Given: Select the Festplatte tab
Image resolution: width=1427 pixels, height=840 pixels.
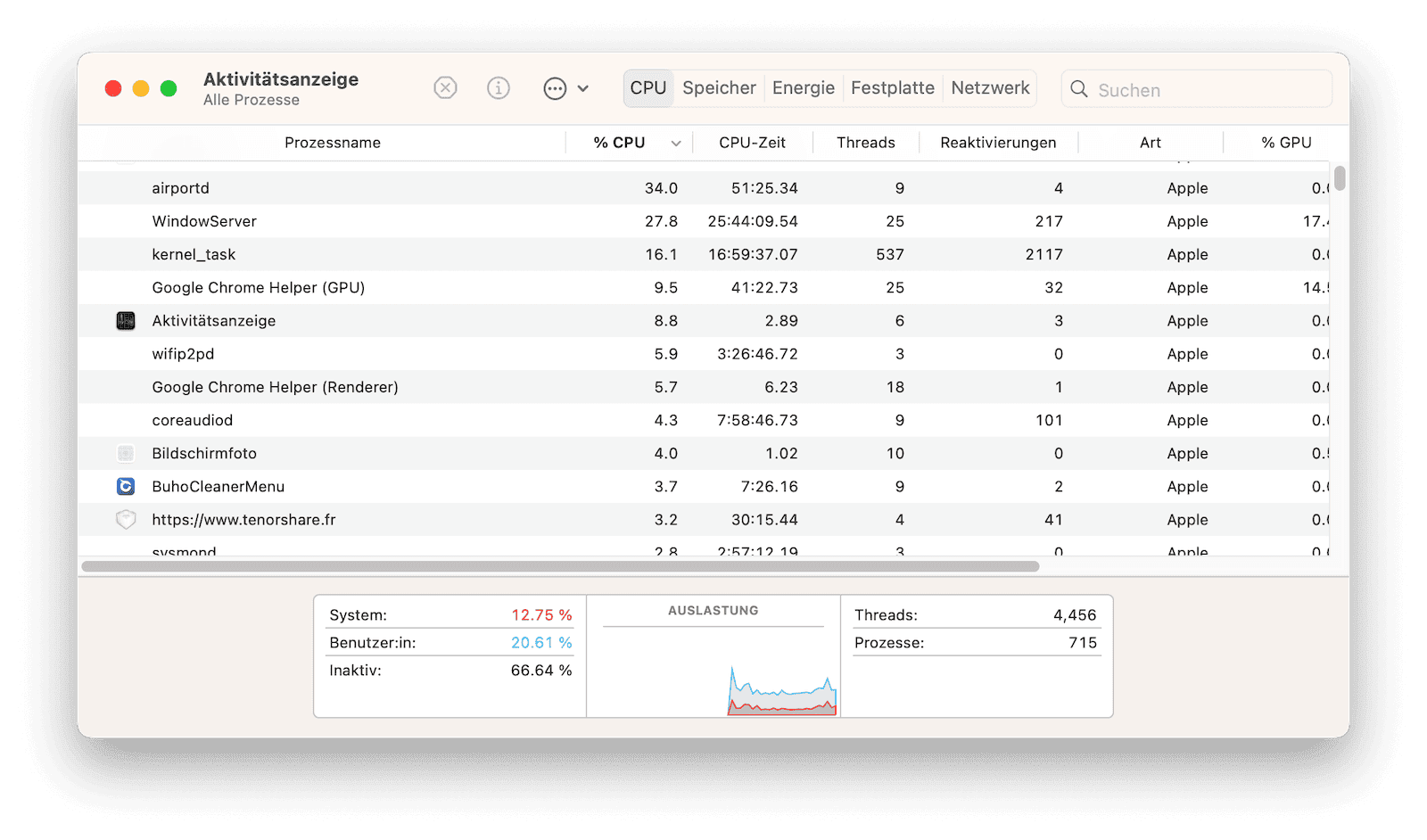Looking at the screenshot, I should [x=893, y=88].
